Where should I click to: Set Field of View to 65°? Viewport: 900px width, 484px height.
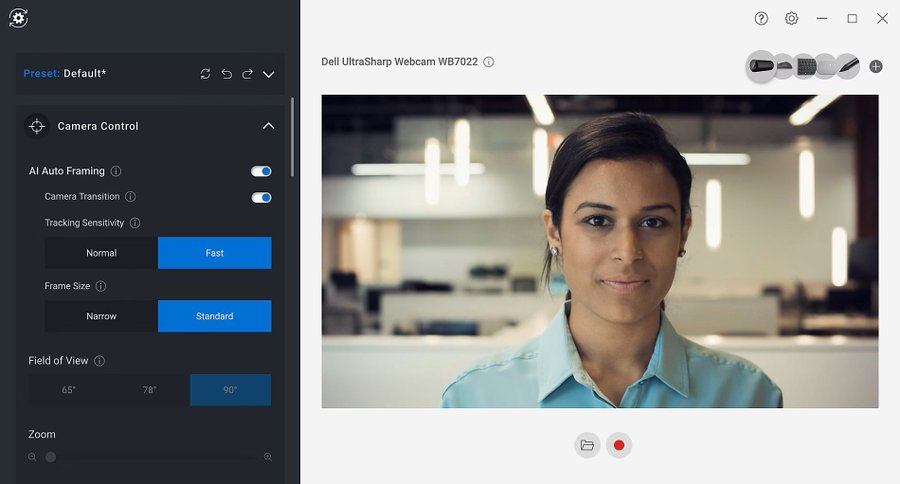(69, 390)
